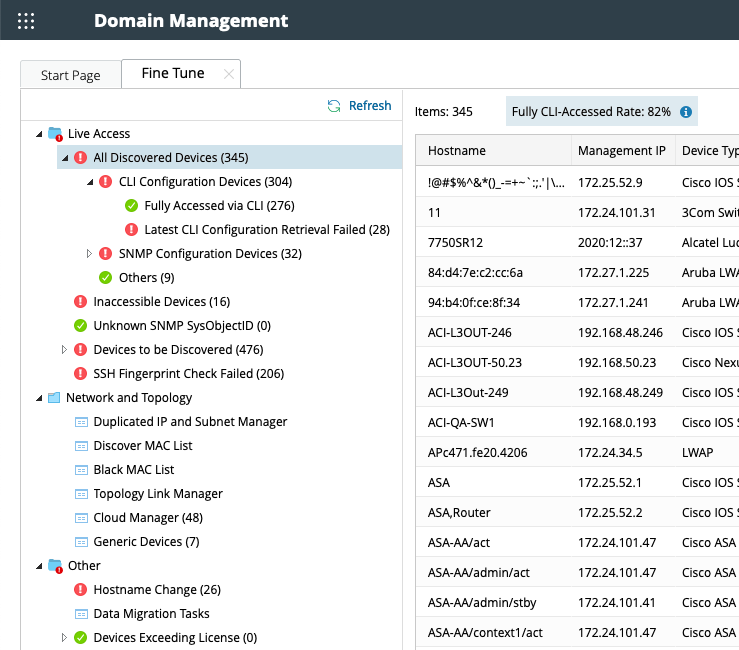Click green check icon for Fully Accessed via CLI
739x650 pixels.
click(x=132, y=206)
